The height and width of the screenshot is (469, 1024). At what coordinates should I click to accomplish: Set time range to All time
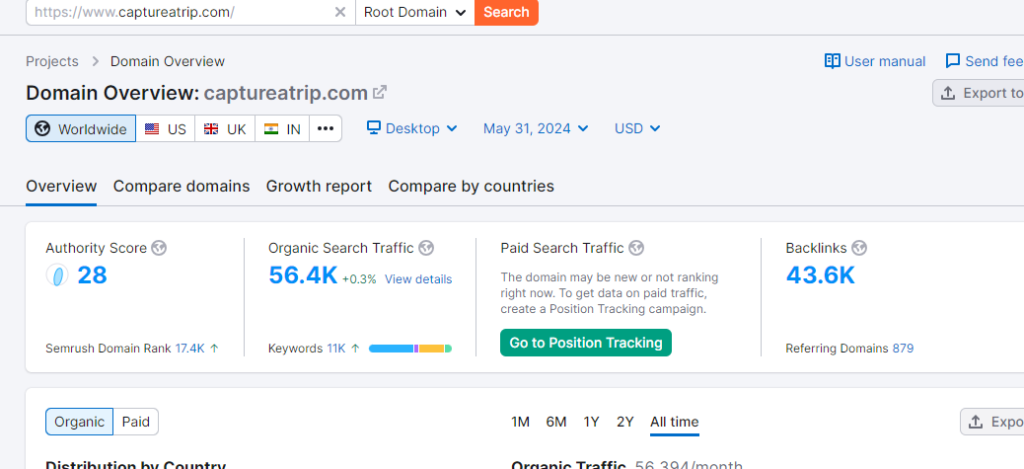[674, 422]
